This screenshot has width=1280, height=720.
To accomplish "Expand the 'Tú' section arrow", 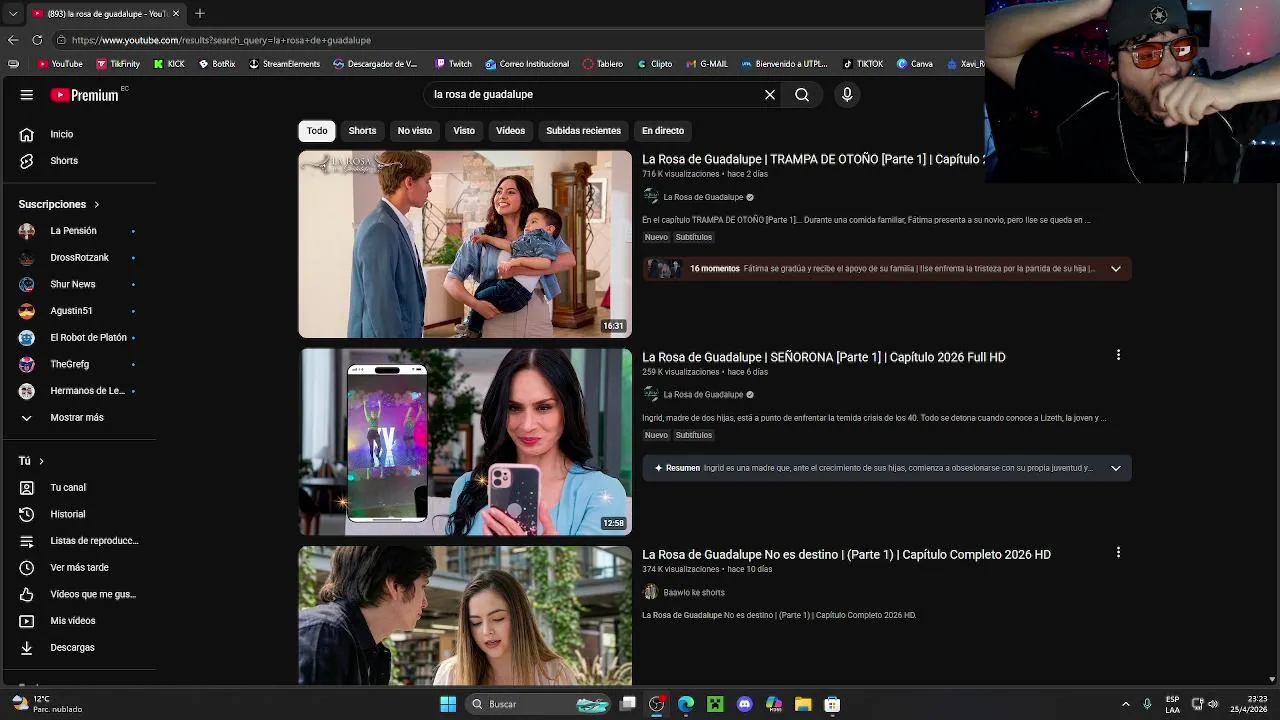I will pyautogui.click(x=41, y=461).
